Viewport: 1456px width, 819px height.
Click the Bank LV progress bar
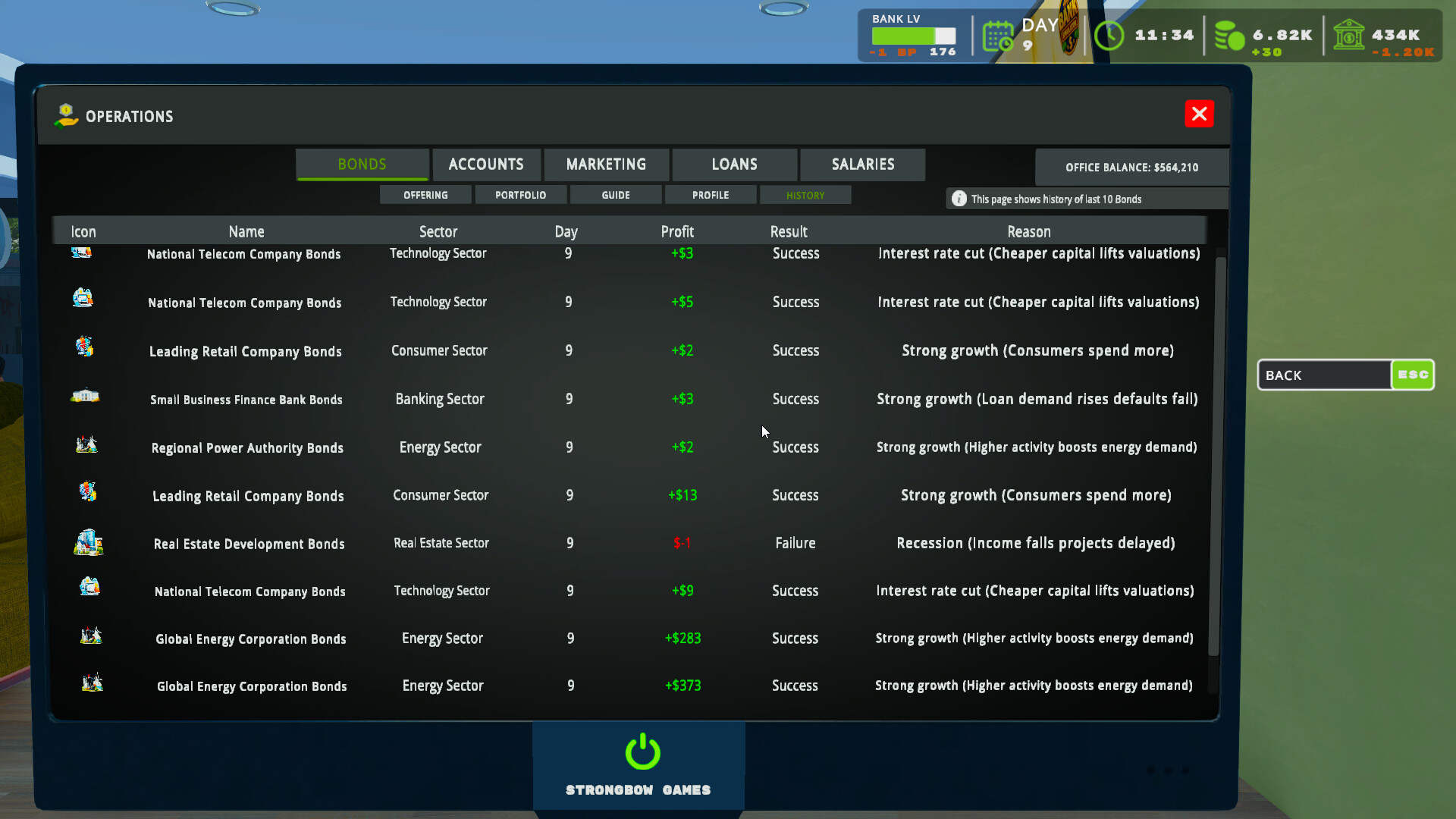pos(912,34)
